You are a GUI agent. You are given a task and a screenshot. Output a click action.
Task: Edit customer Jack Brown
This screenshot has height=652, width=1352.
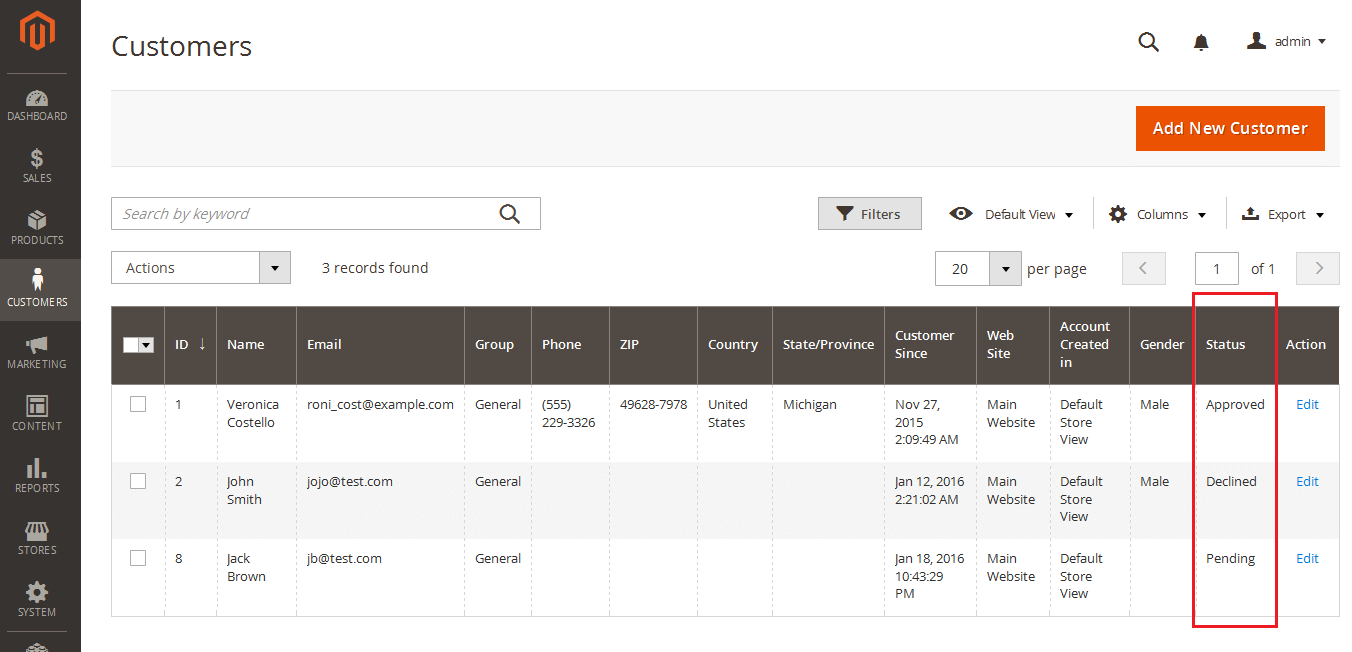pos(1307,558)
